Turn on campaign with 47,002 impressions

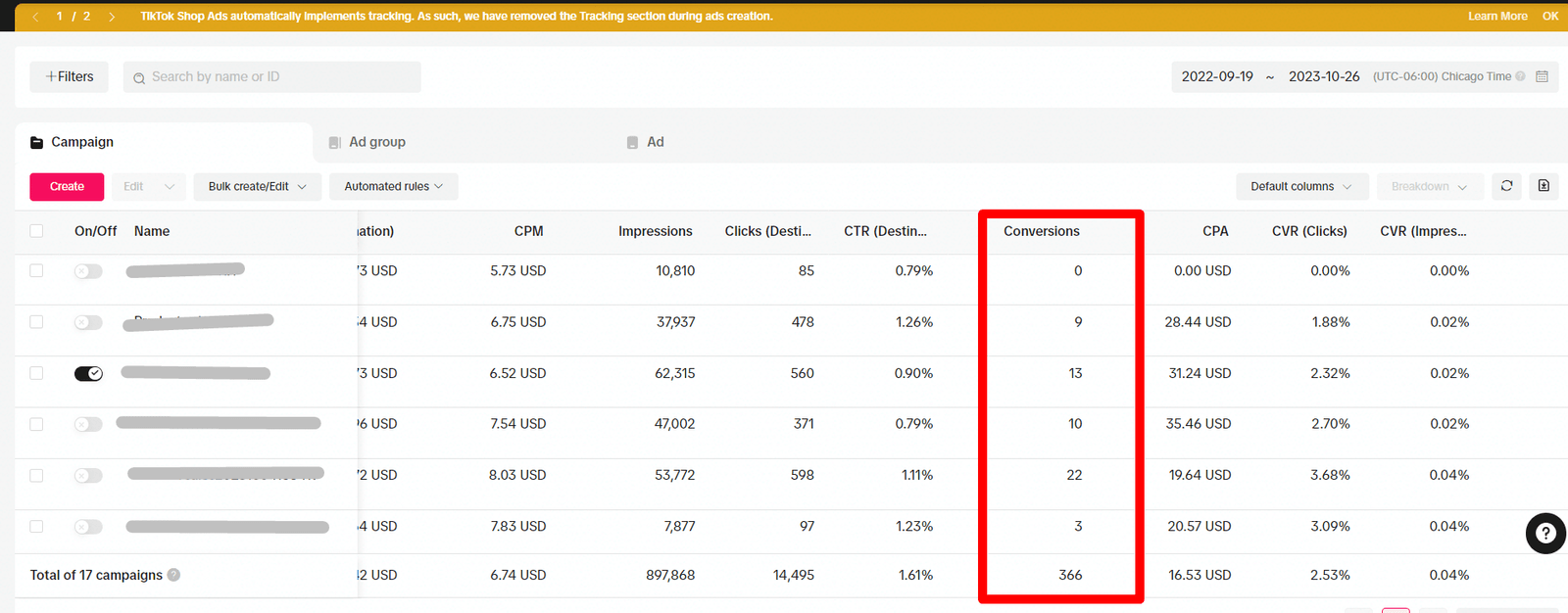88,424
